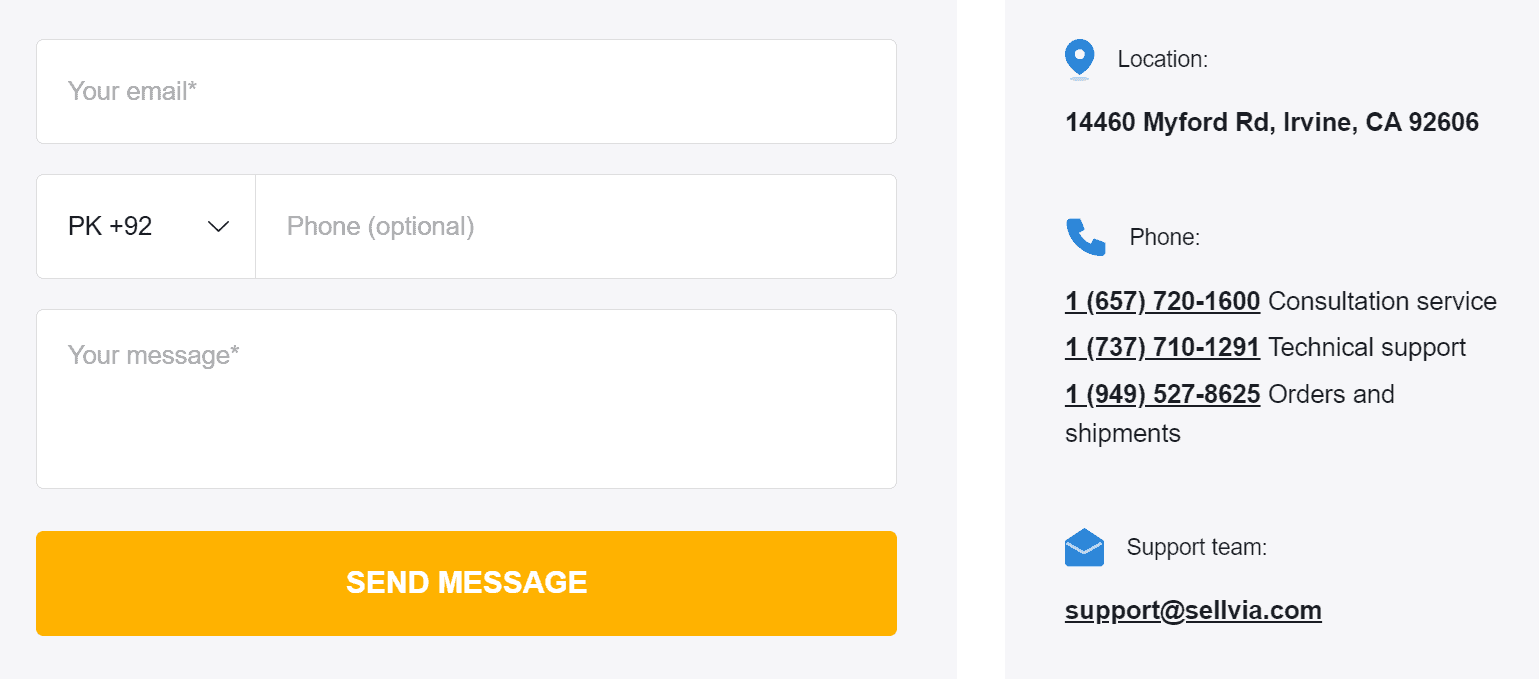Click the support@sellvia.com email link
The width and height of the screenshot is (1539, 679).
1193,610
